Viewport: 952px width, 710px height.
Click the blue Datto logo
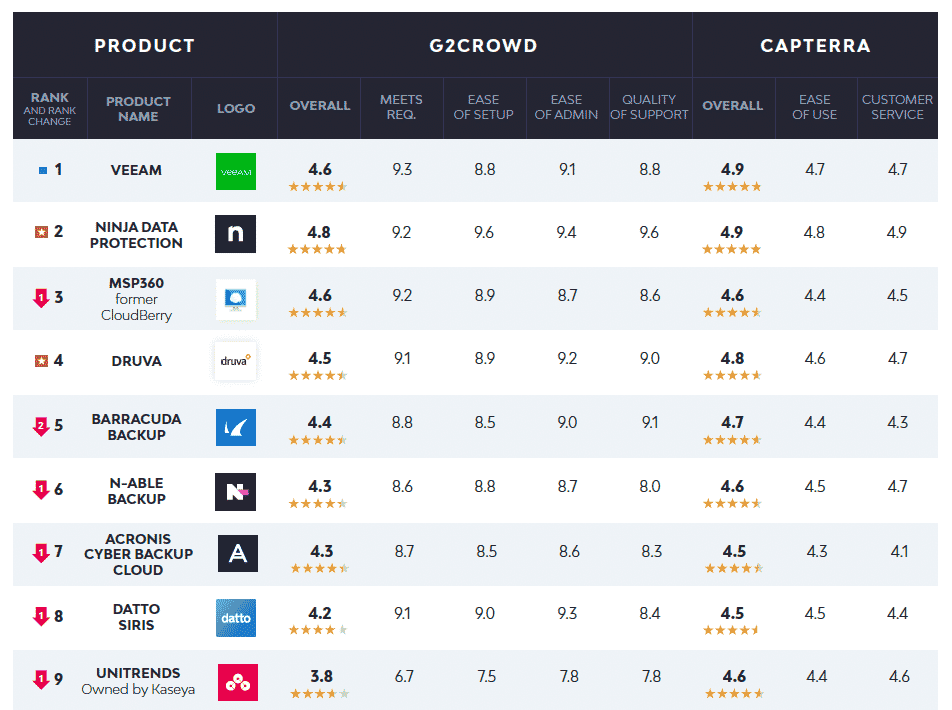coord(236,618)
